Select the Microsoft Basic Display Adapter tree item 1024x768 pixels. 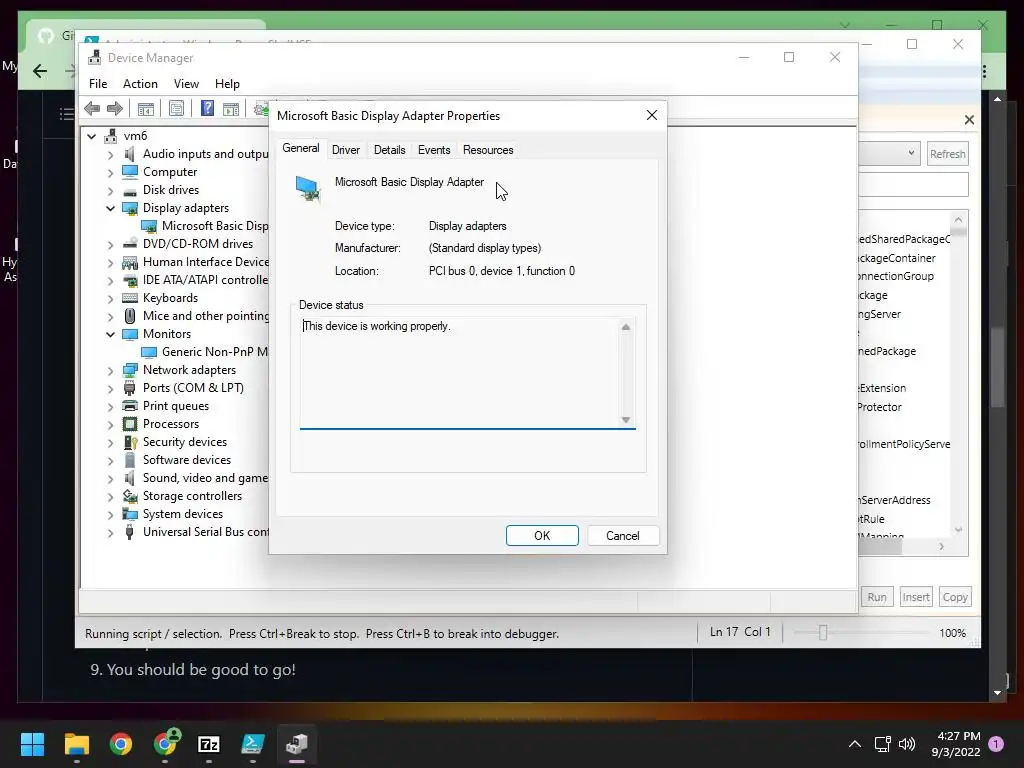(x=205, y=226)
